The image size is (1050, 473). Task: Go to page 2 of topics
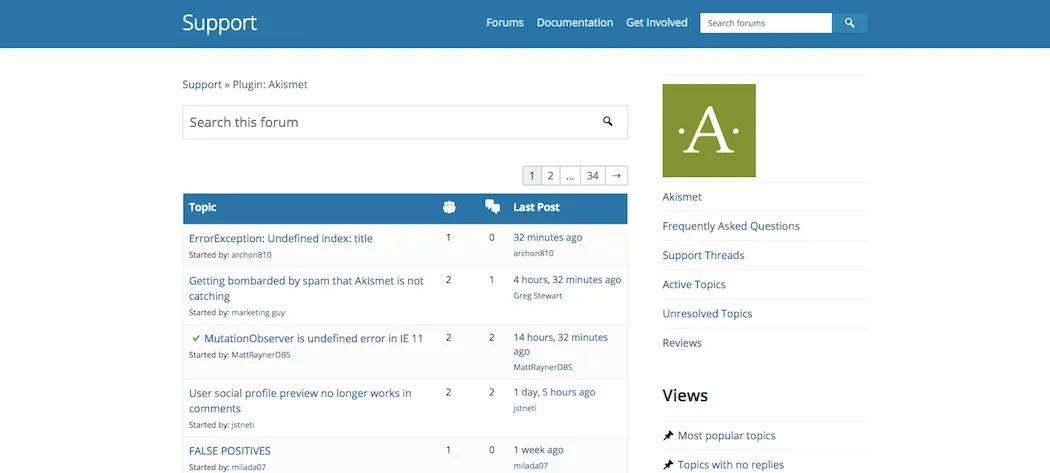click(x=550, y=176)
